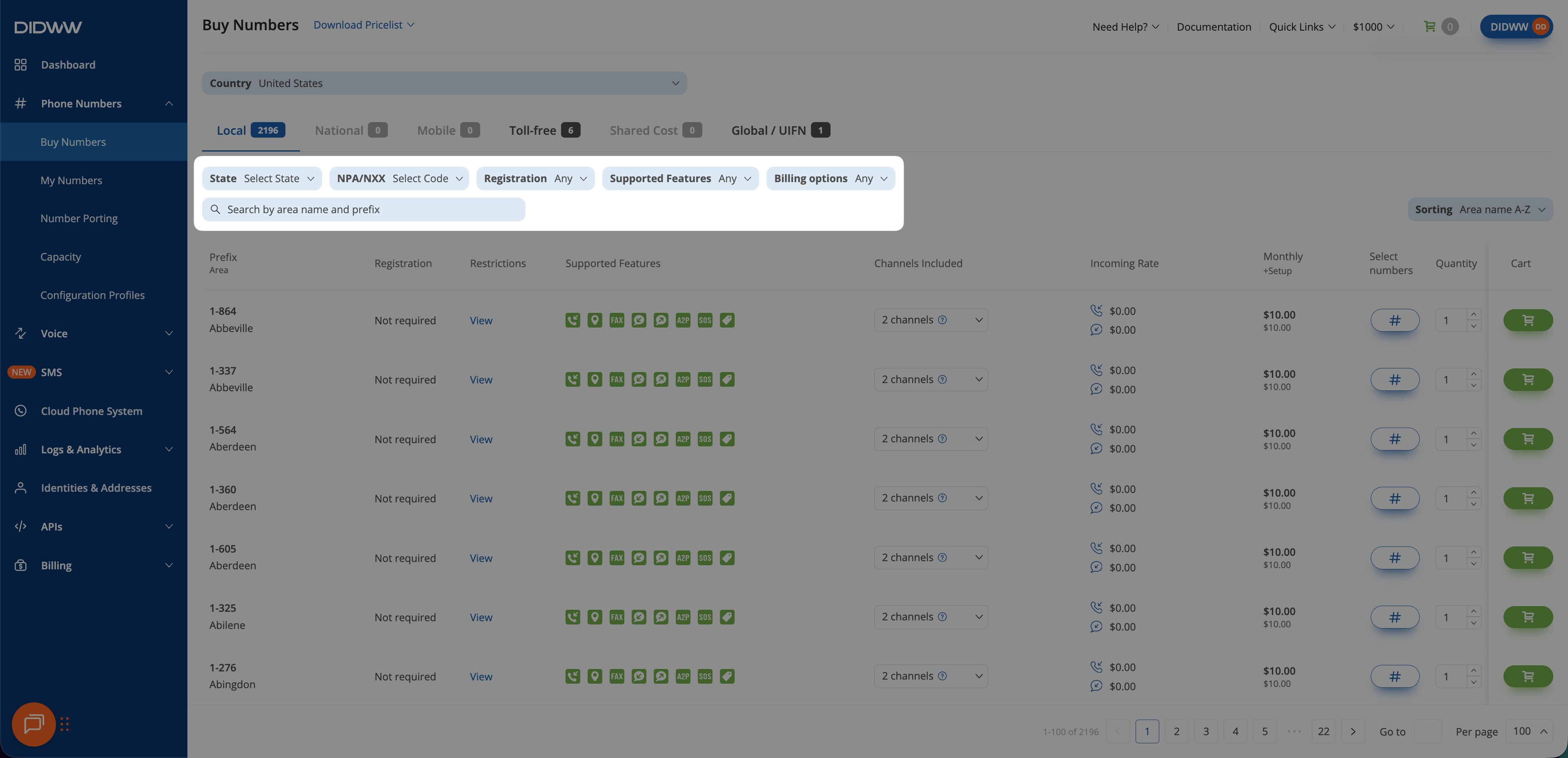Open My Numbers in sidebar

(71, 180)
